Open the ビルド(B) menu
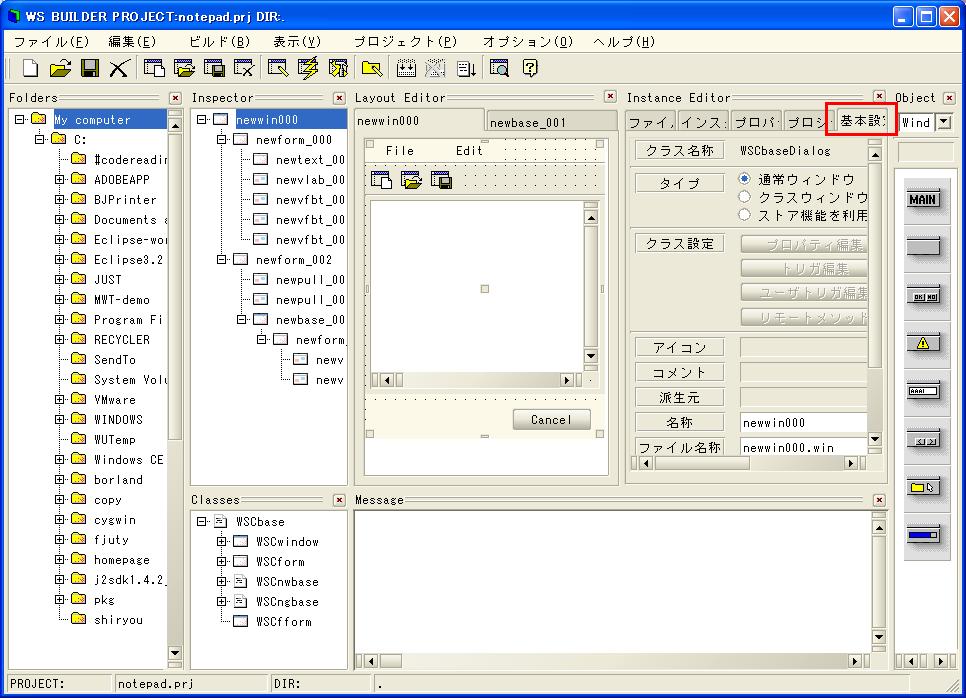The width and height of the screenshot is (966, 698). tap(219, 42)
